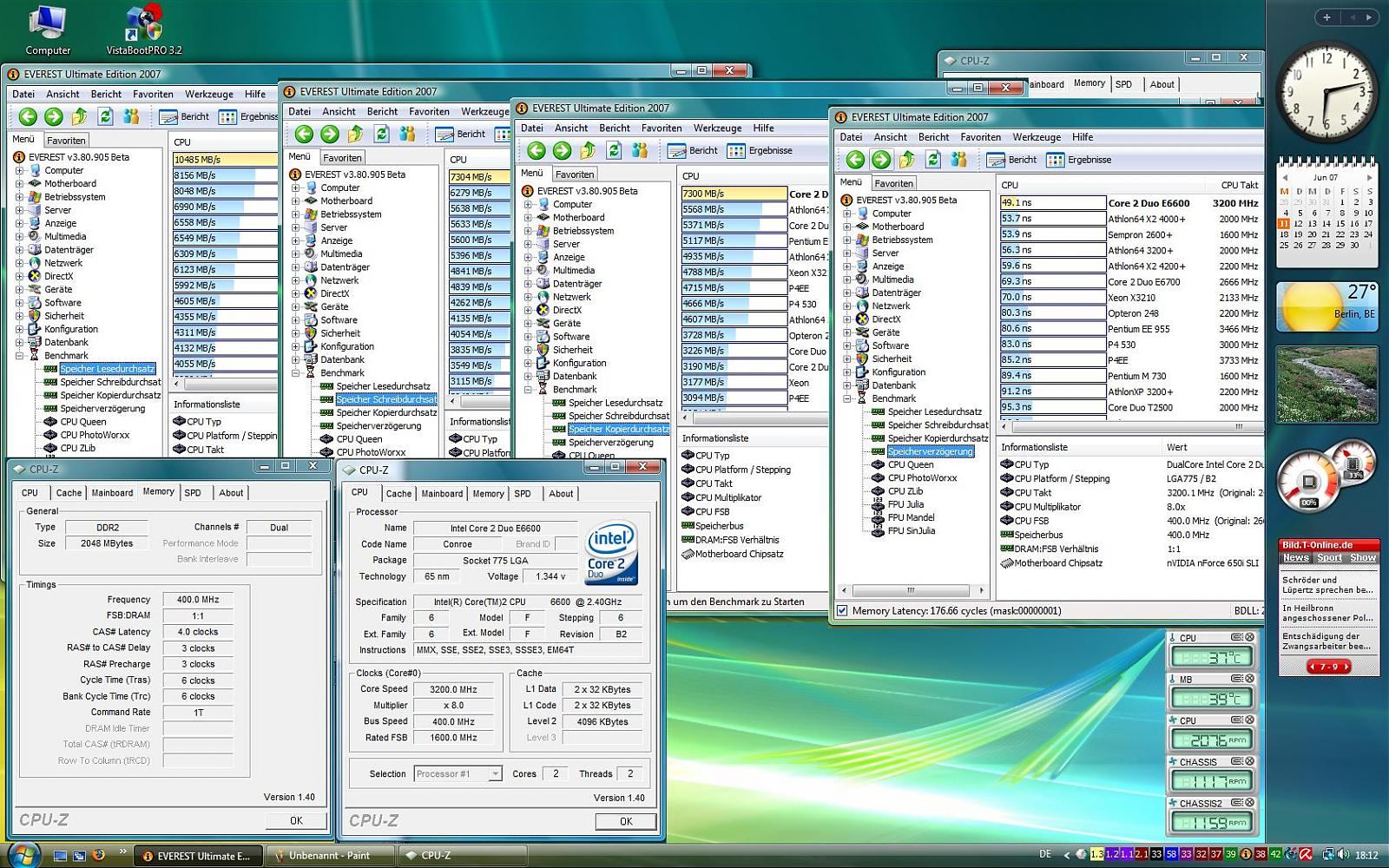Click the Back arrow in the Speicher Lesedurchsatz EVEREST window
The width and height of the screenshot is (1389, 868).
28,116
